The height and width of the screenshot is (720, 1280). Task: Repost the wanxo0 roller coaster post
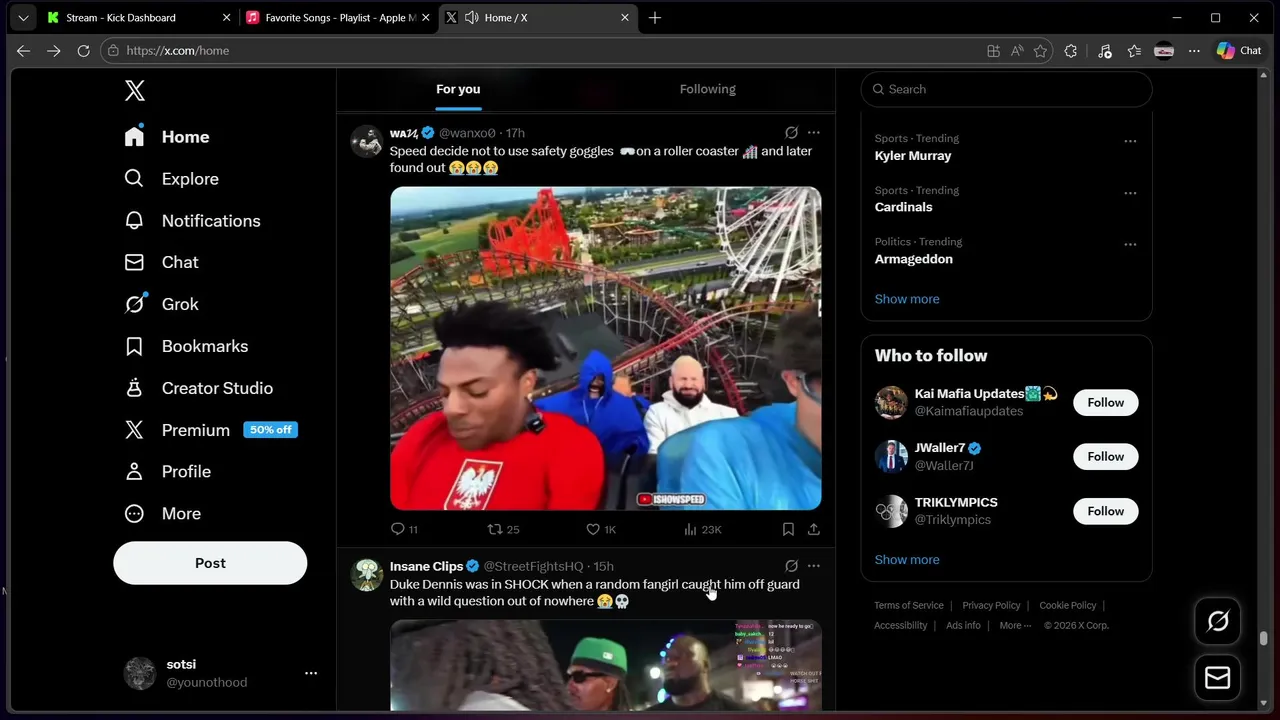503,529
